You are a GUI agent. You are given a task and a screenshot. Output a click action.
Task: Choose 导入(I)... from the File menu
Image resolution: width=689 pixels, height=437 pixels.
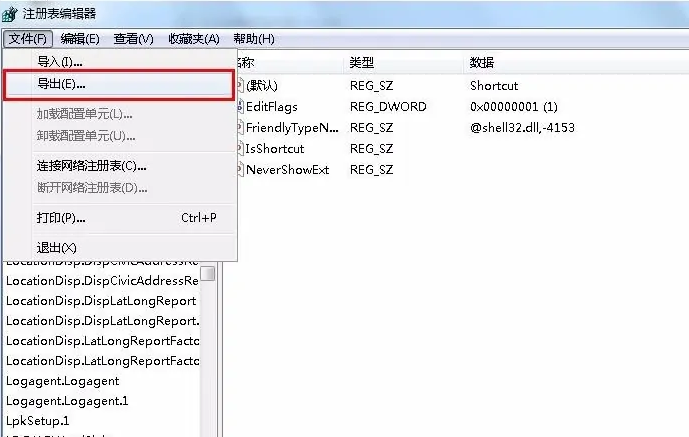pyautogui.click(x=60, y=62)
